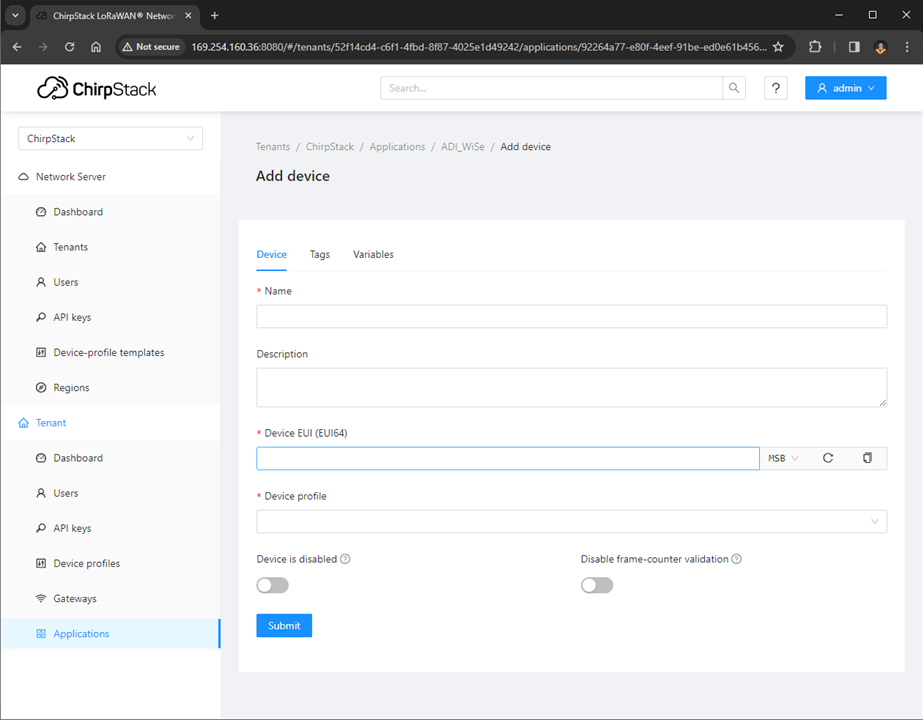Click the refresh icon to generate random Device EUI
Screen dimensions: 923x720
(x=828, y=458)
